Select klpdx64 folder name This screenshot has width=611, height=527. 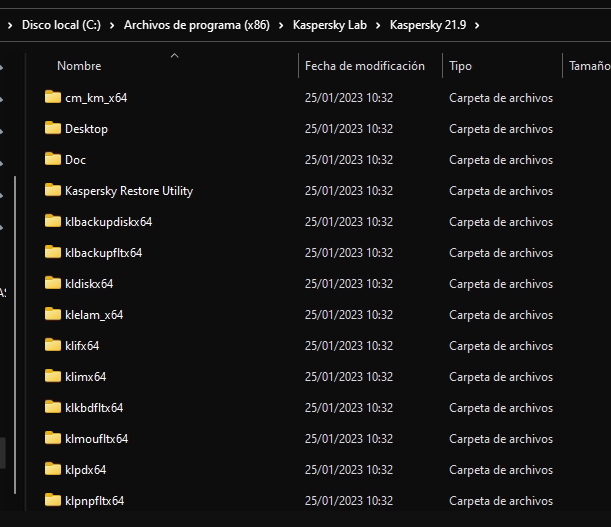(x=85, y=470)
